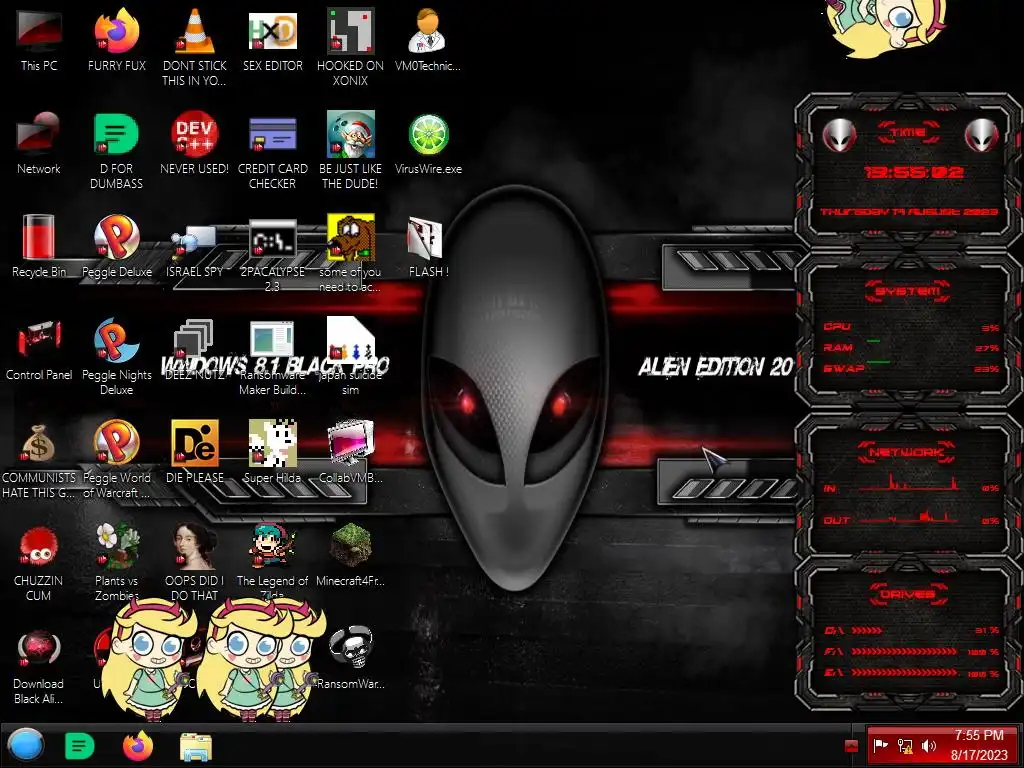Open the green document app in taskbar
Viewport: 1024px width, 768px height.
pyautogui.click(x=80, y=746)
